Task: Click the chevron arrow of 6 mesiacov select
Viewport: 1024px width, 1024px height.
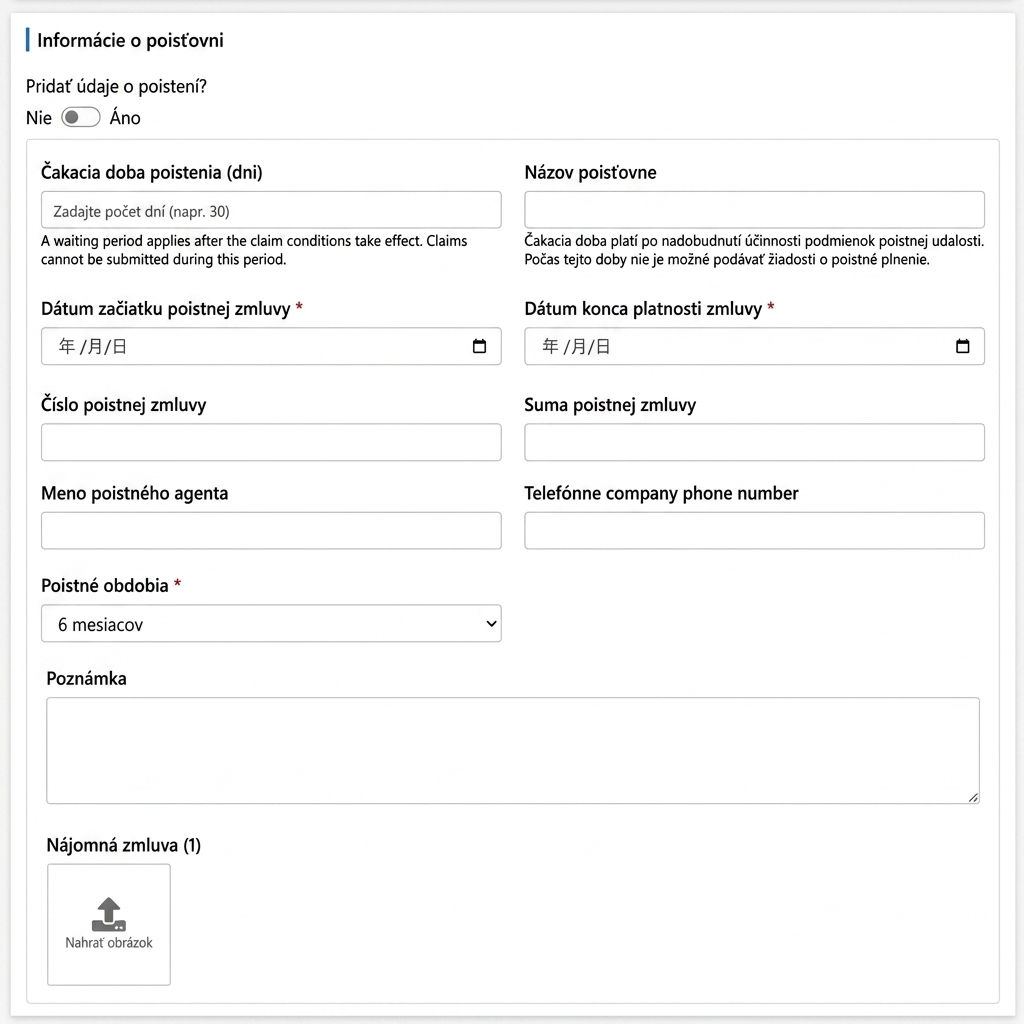Action: 491,624
